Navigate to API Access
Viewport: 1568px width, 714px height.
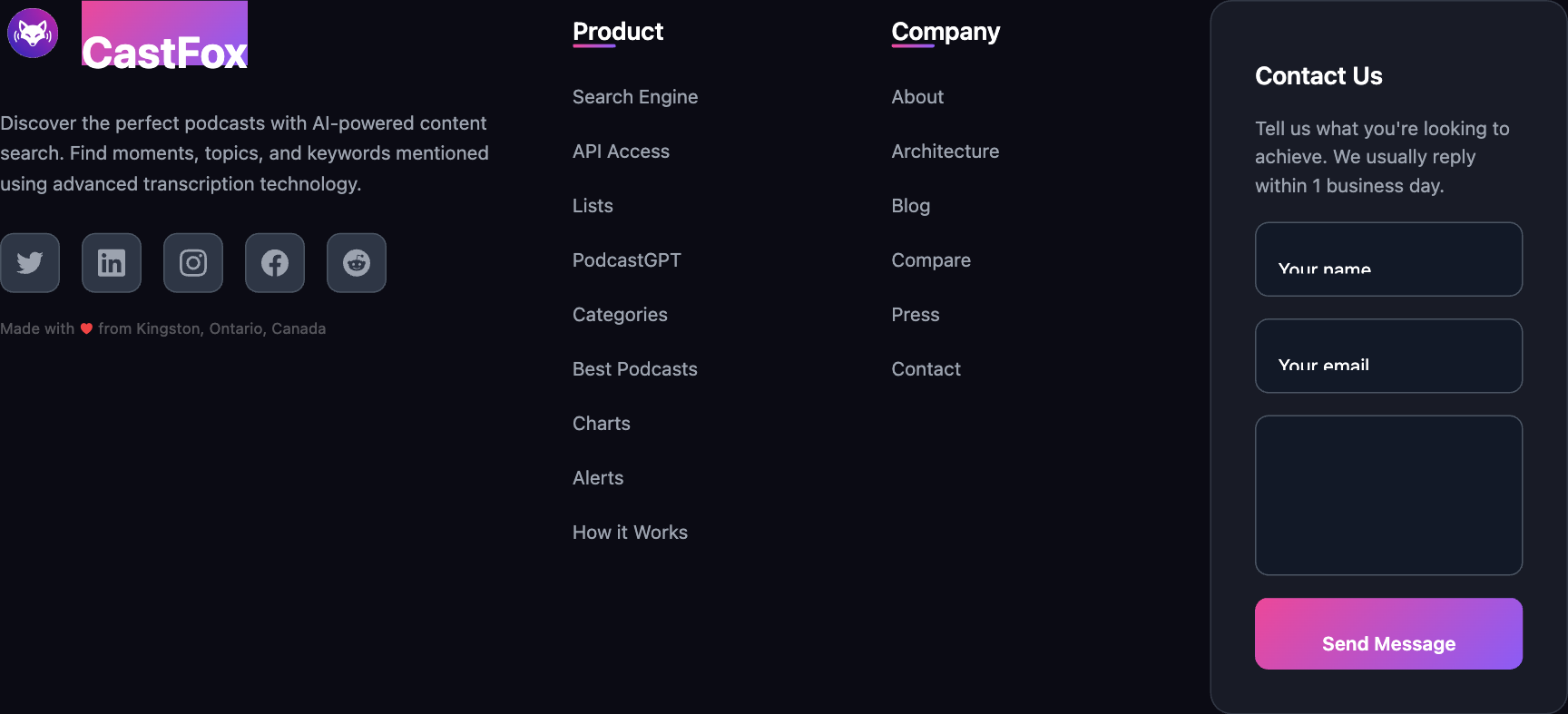pos(621,152)
